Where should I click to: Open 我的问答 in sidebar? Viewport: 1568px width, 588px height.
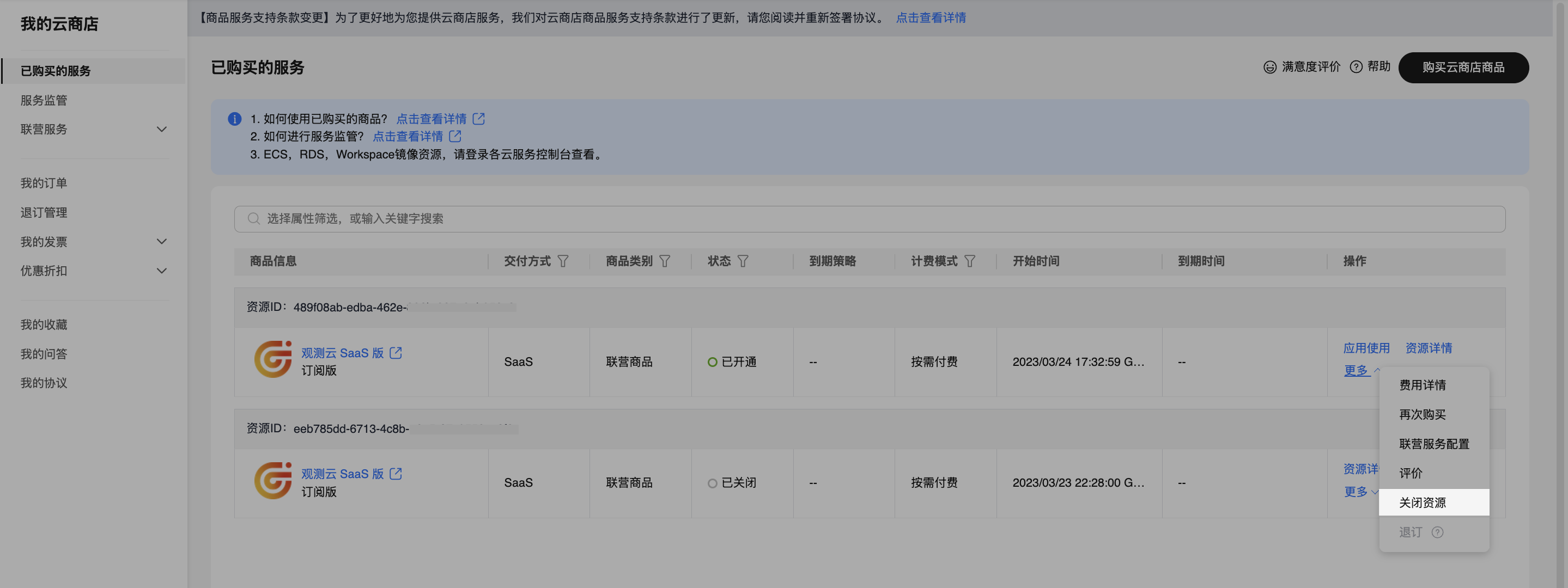tap(44, 354)
